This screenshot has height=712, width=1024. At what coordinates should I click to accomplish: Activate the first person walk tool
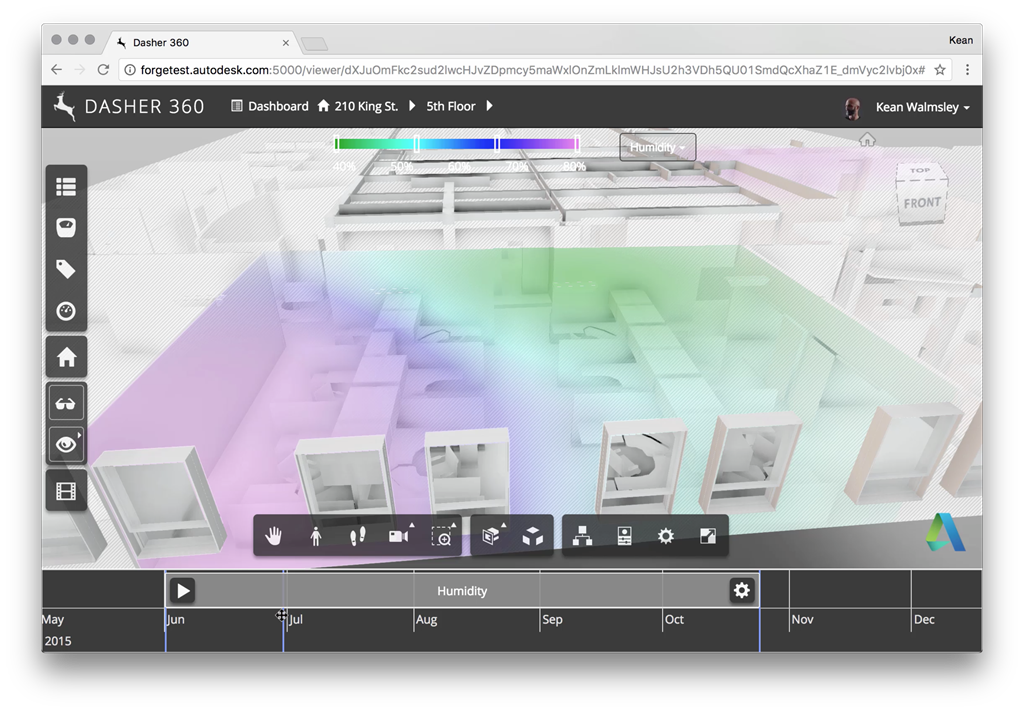point(316,537)
